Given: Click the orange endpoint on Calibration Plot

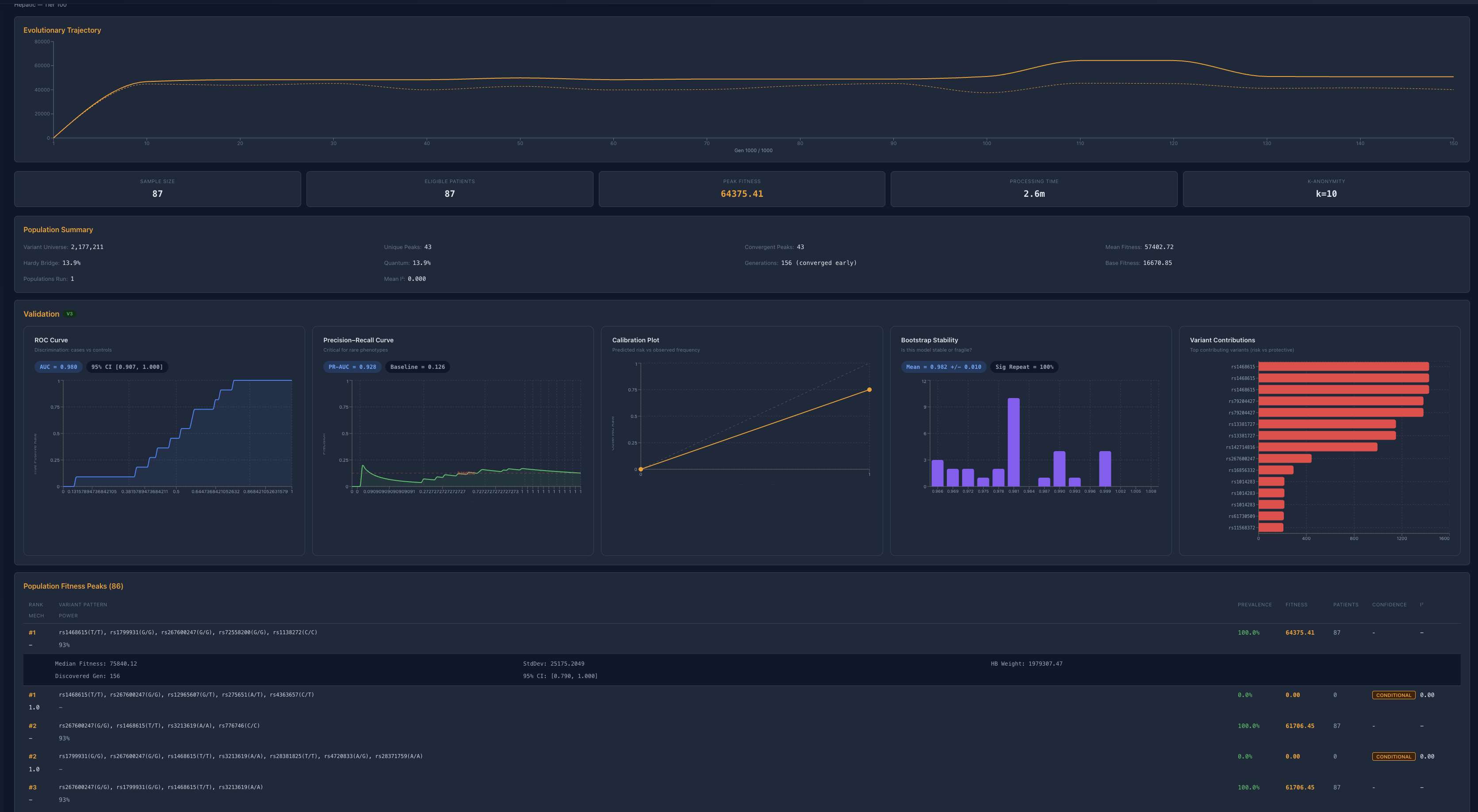Looking at the screenshot, I should point(869,390).
